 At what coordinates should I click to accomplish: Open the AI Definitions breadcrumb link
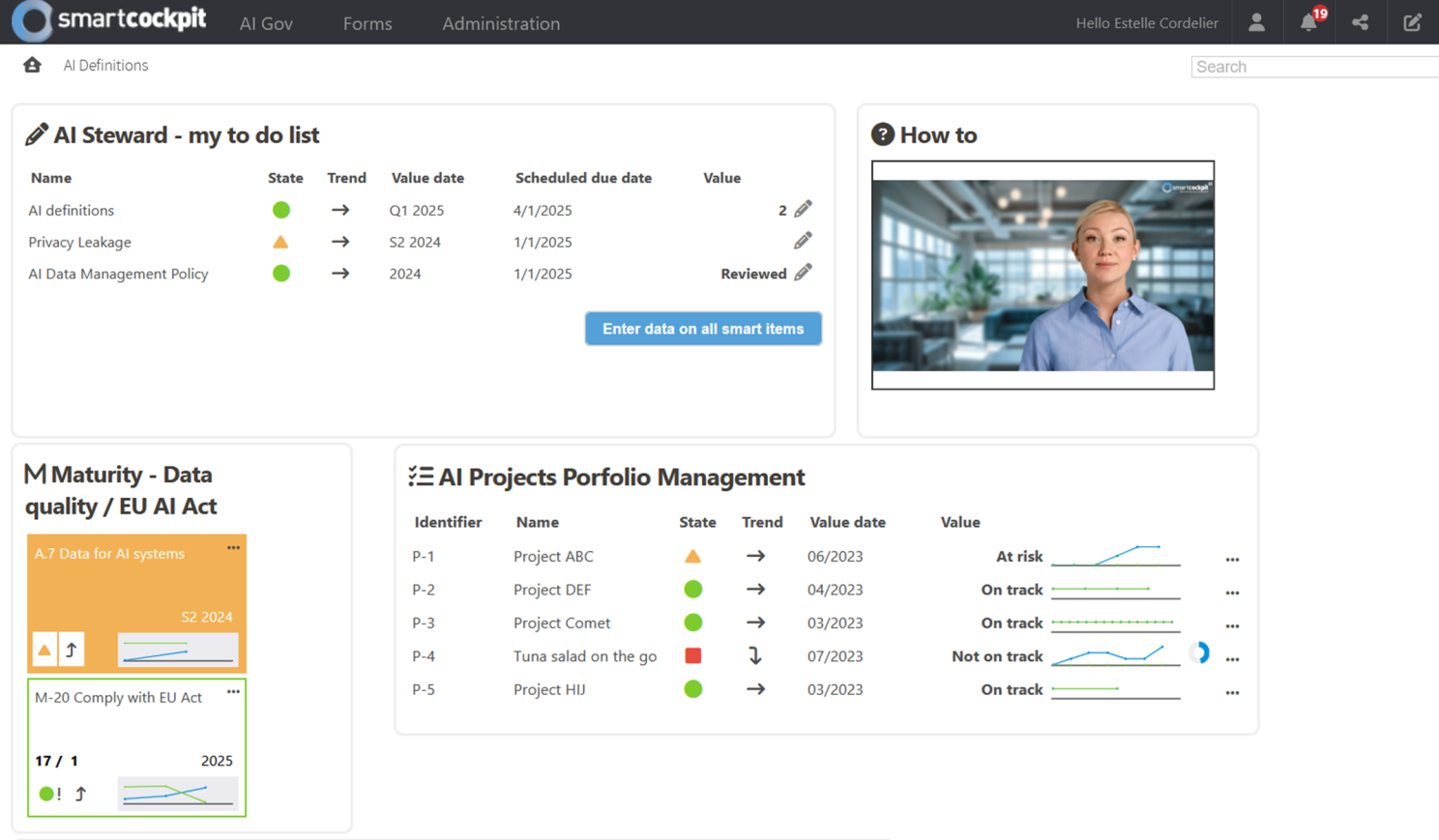tap(105, 65)
